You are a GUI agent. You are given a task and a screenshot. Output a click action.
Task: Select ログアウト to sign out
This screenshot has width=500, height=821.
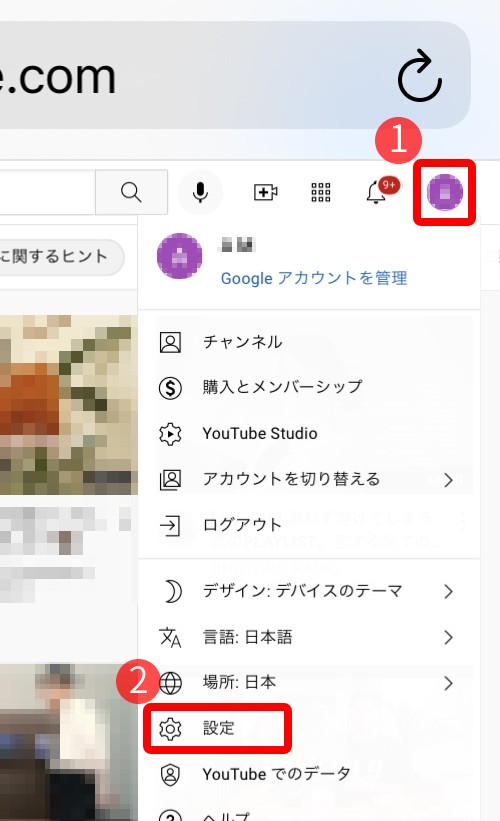309,525
